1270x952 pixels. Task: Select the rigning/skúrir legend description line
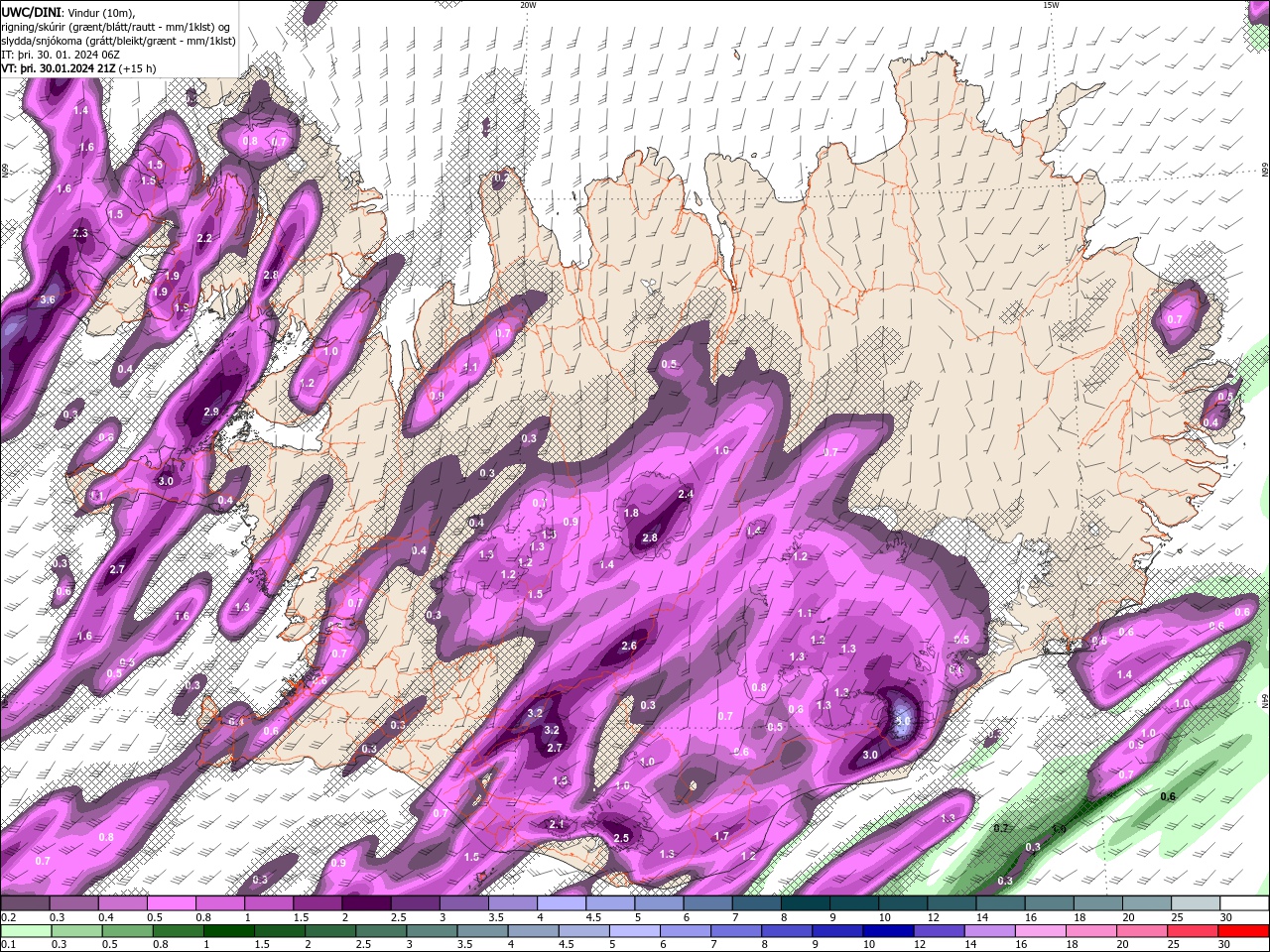(115, 26)
